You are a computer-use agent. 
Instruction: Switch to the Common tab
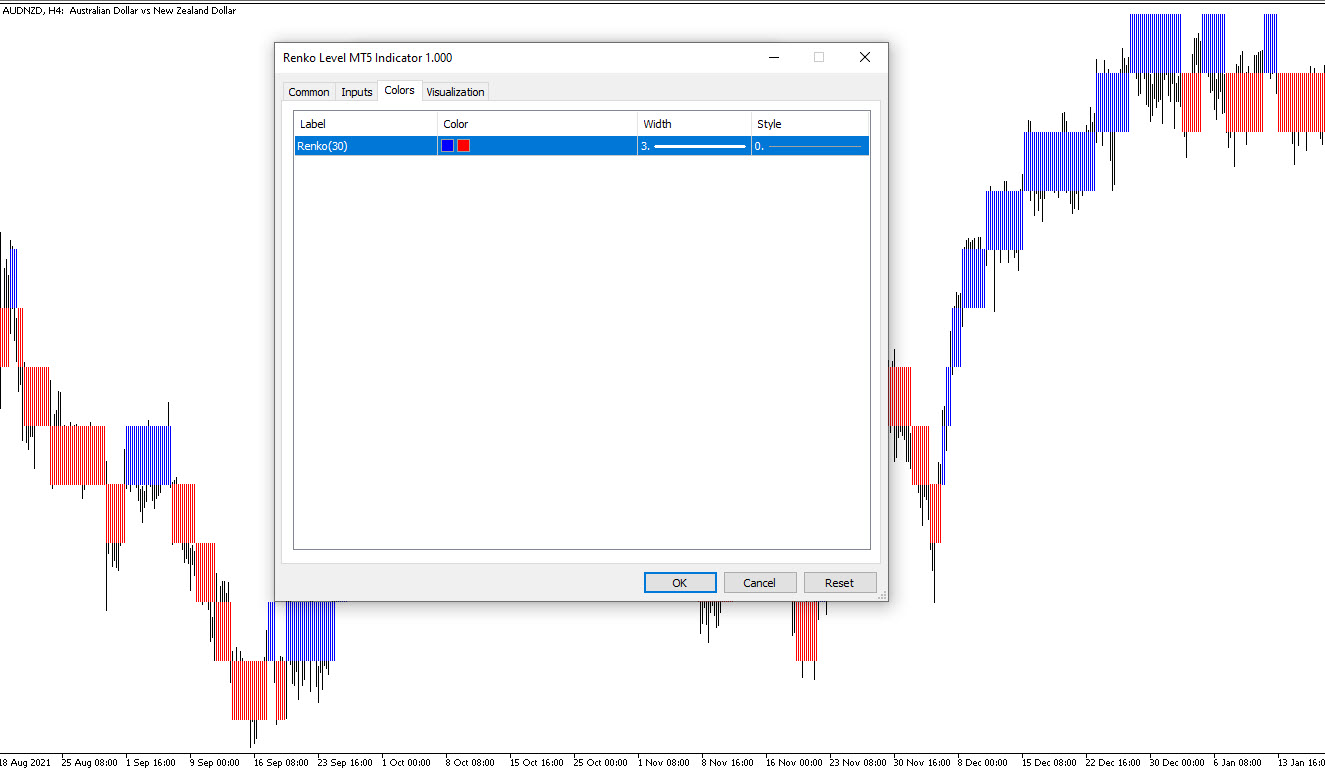coord(308,92)
